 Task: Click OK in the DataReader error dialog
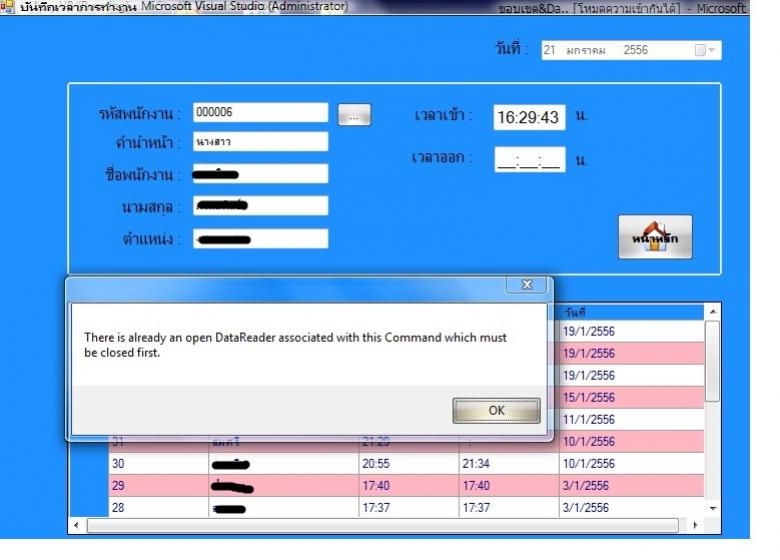[x=496, y=410]
